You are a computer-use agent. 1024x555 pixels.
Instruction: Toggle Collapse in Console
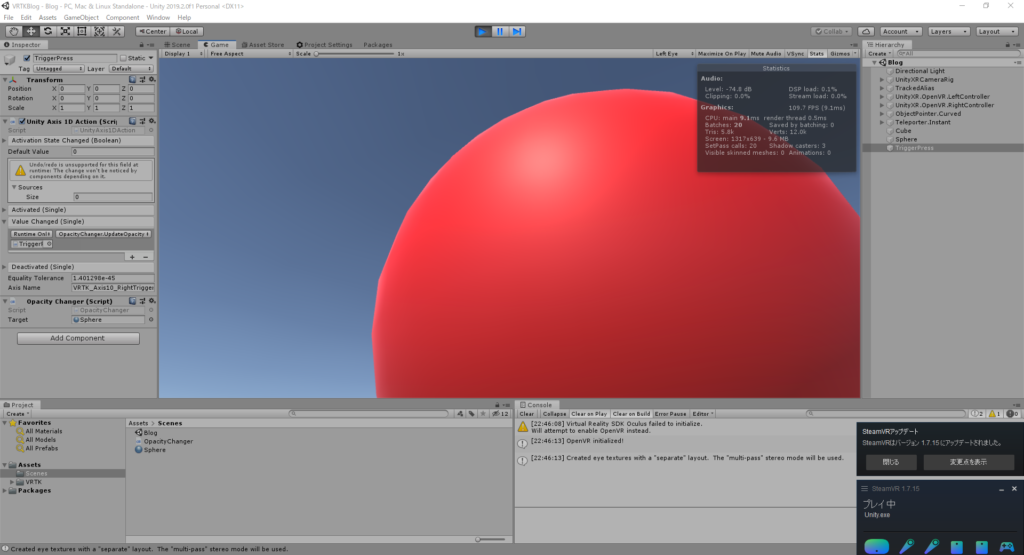[554, 414]
